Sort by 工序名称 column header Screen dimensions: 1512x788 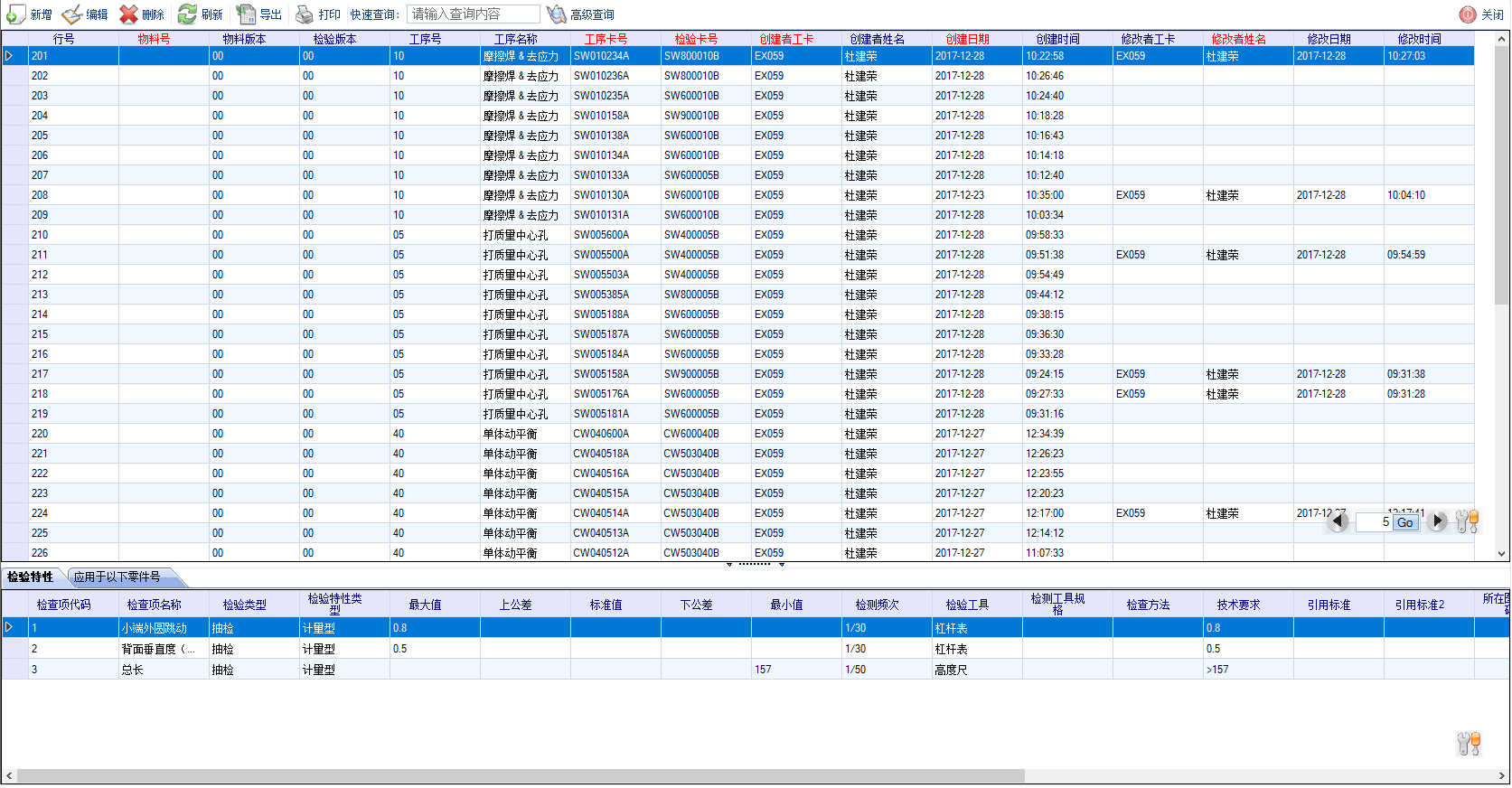(x=515, y=39)
